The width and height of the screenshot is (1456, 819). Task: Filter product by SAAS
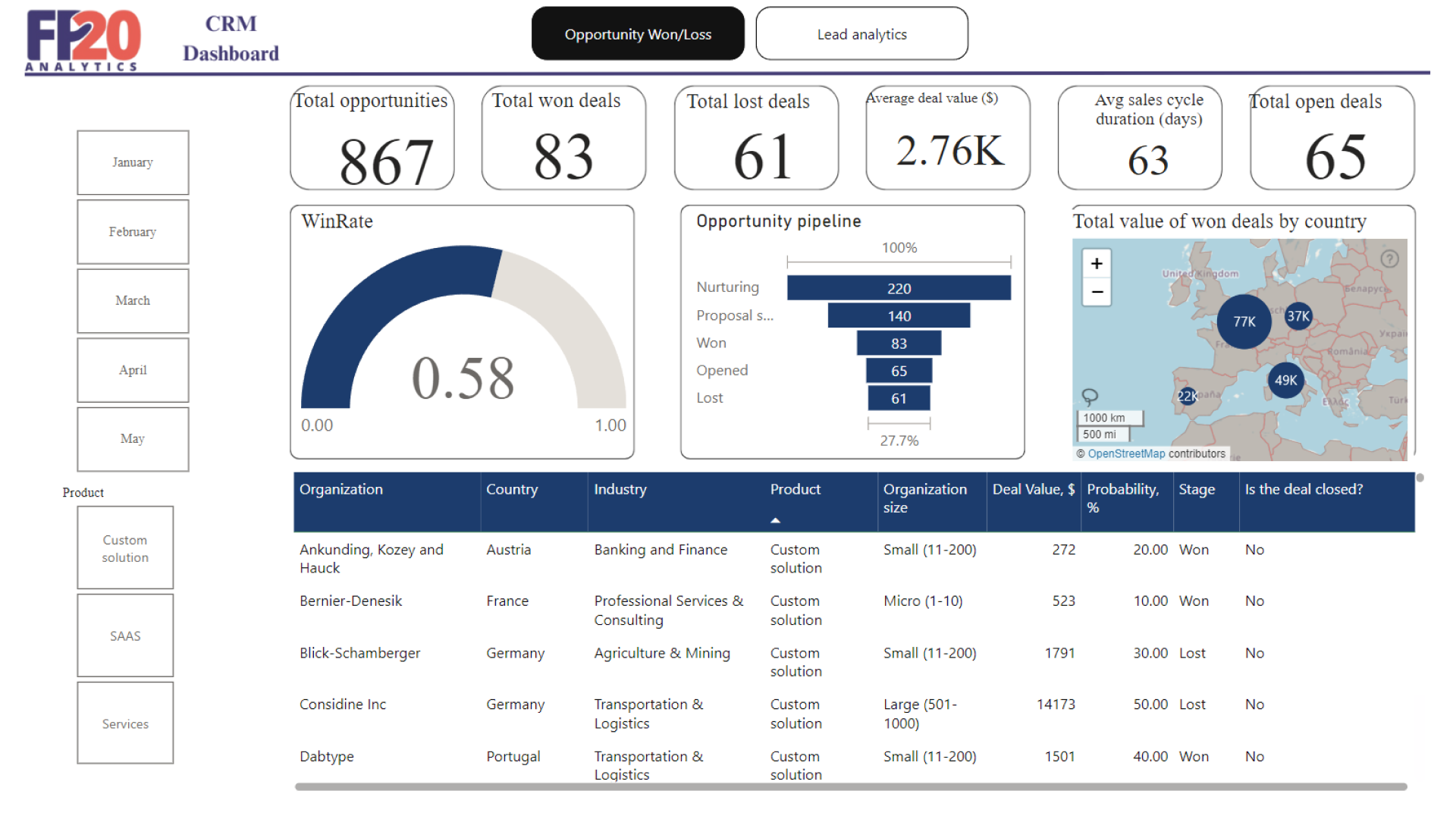tap(125, 635)
